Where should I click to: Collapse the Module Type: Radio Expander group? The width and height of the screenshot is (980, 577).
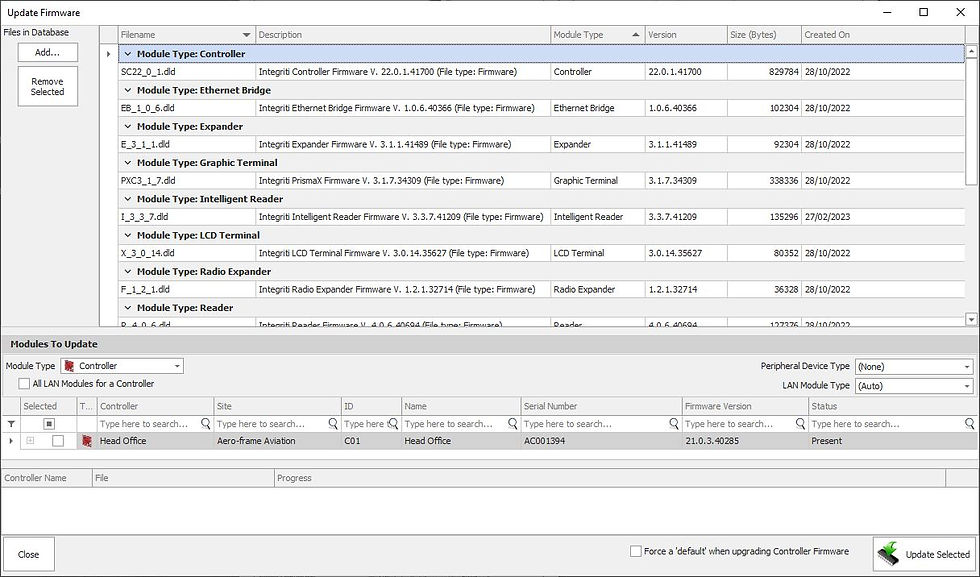[128, 272]
